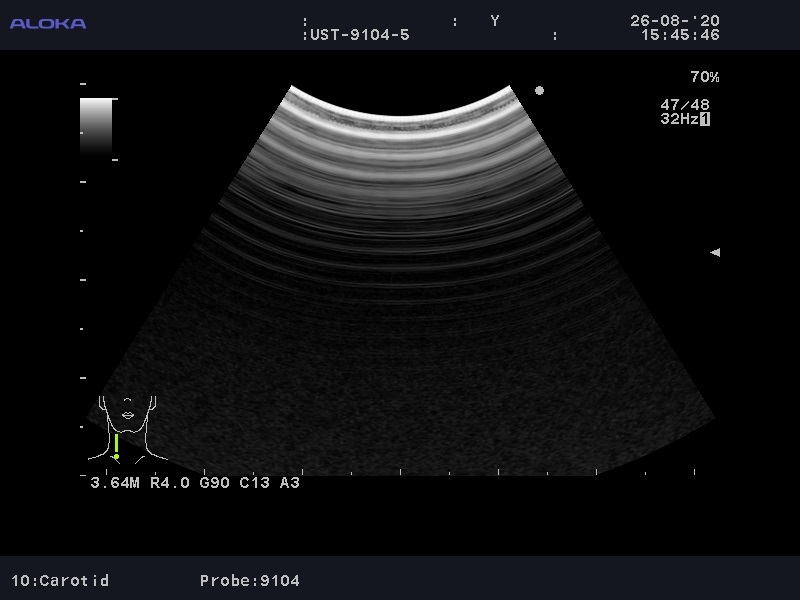The height and width of the screenshot is (600, 800).
Task: Click the 32Hz frame rate readout
Action: pyautogui.click(x=678, y=119)
